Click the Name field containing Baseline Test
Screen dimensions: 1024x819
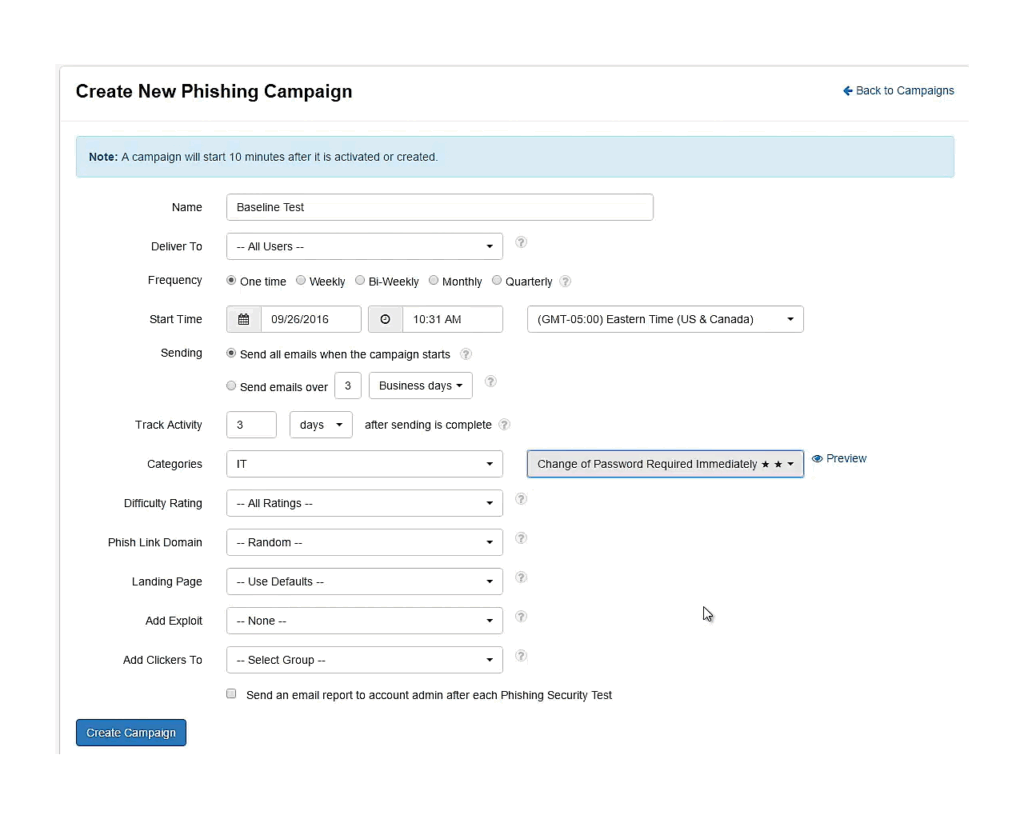pos(439,207)
